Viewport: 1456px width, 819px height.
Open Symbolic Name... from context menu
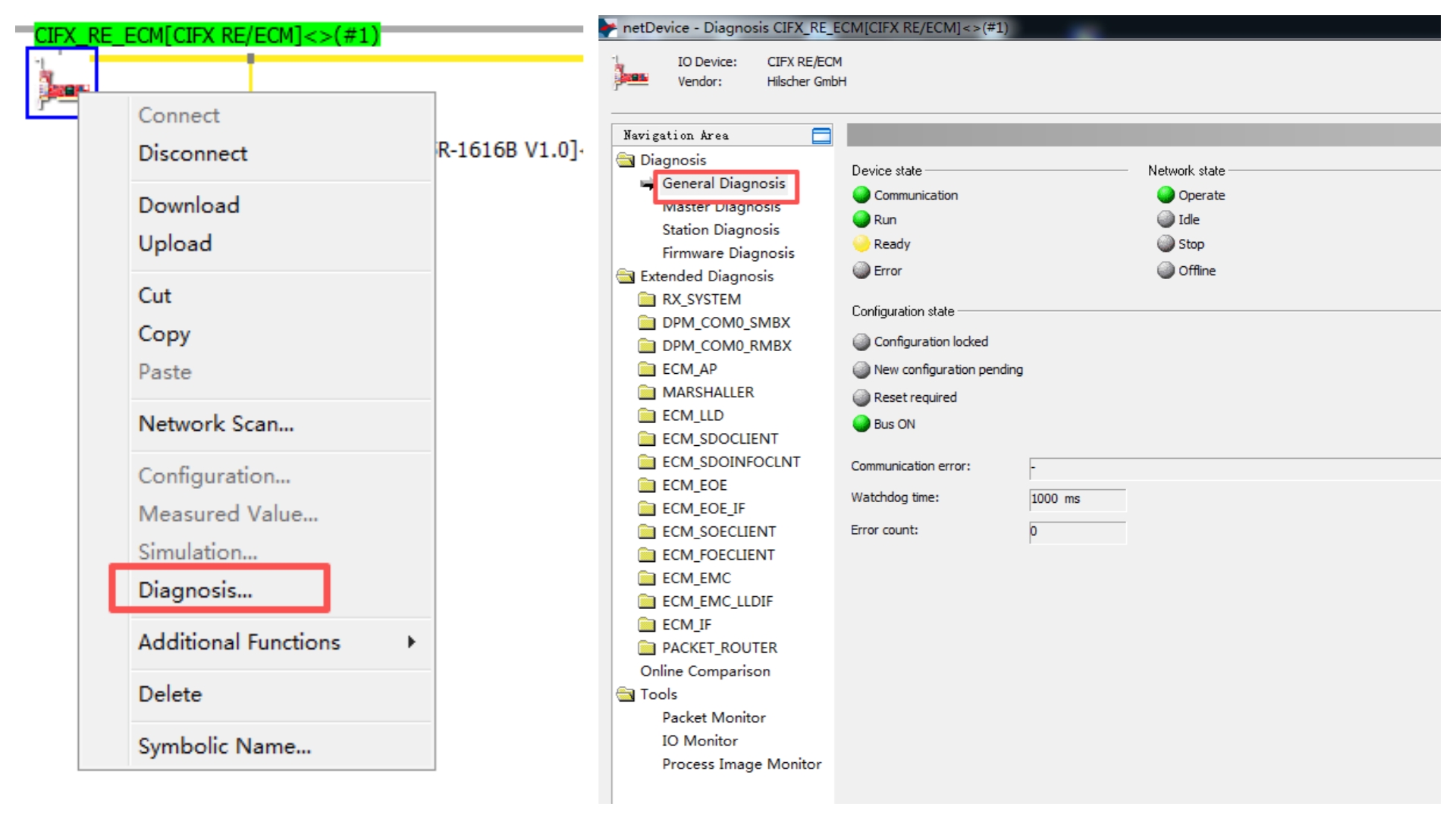pyautogui.click(x=224, y=746)
